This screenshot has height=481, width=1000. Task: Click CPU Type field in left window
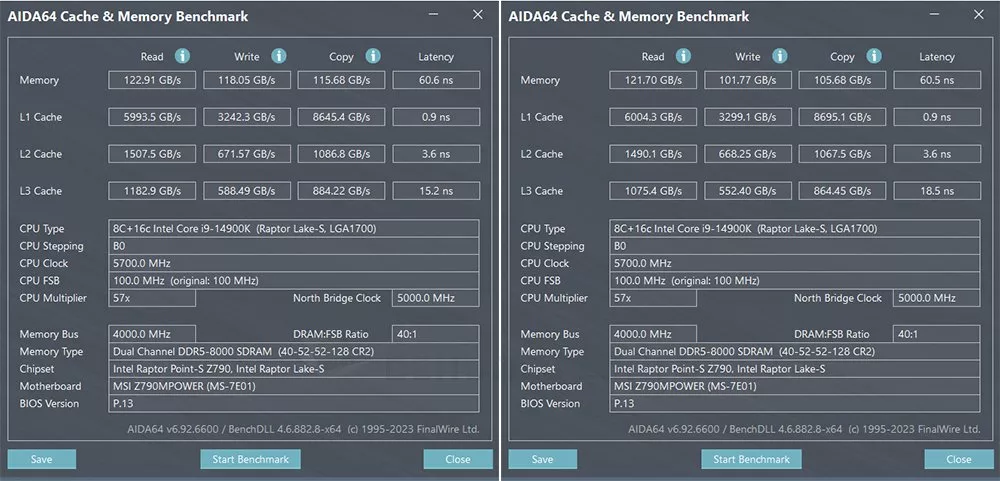(x=294, y=228)
